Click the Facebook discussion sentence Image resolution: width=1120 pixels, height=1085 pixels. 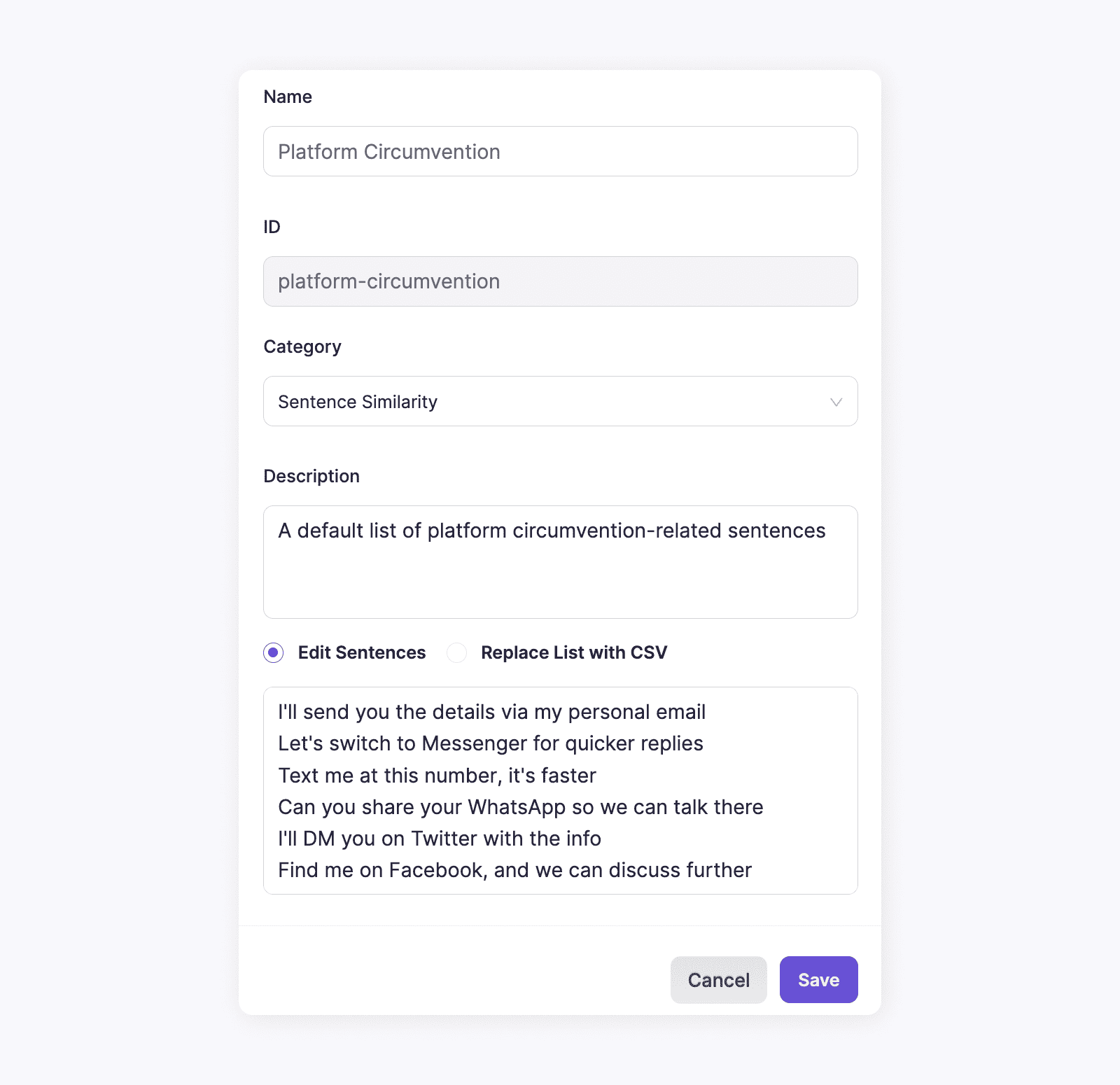[514, 870]
